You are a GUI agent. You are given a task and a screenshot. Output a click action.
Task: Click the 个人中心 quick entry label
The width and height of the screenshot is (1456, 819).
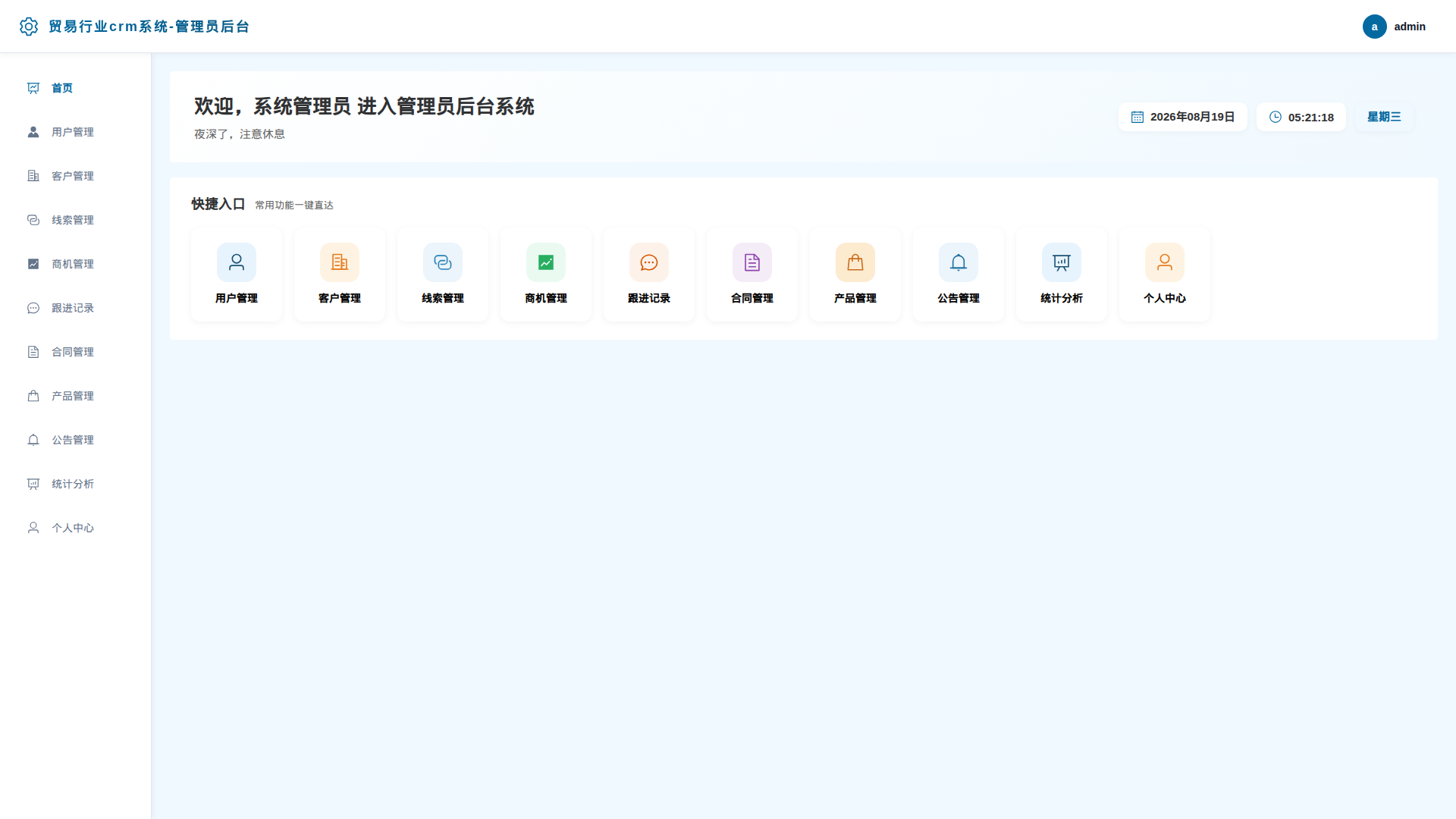(x=1165, y=298)
